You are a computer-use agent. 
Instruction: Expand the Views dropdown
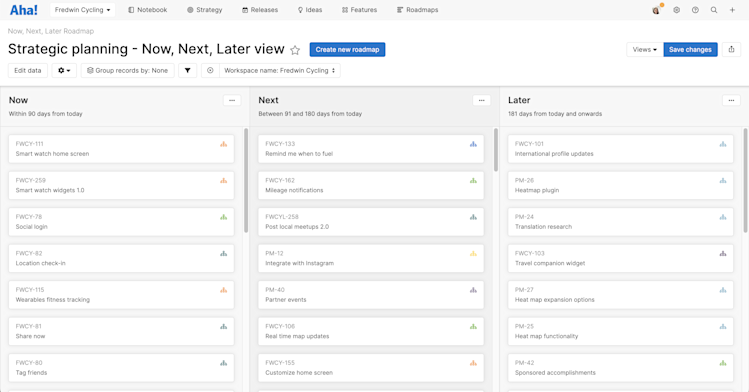coord(645,50)
